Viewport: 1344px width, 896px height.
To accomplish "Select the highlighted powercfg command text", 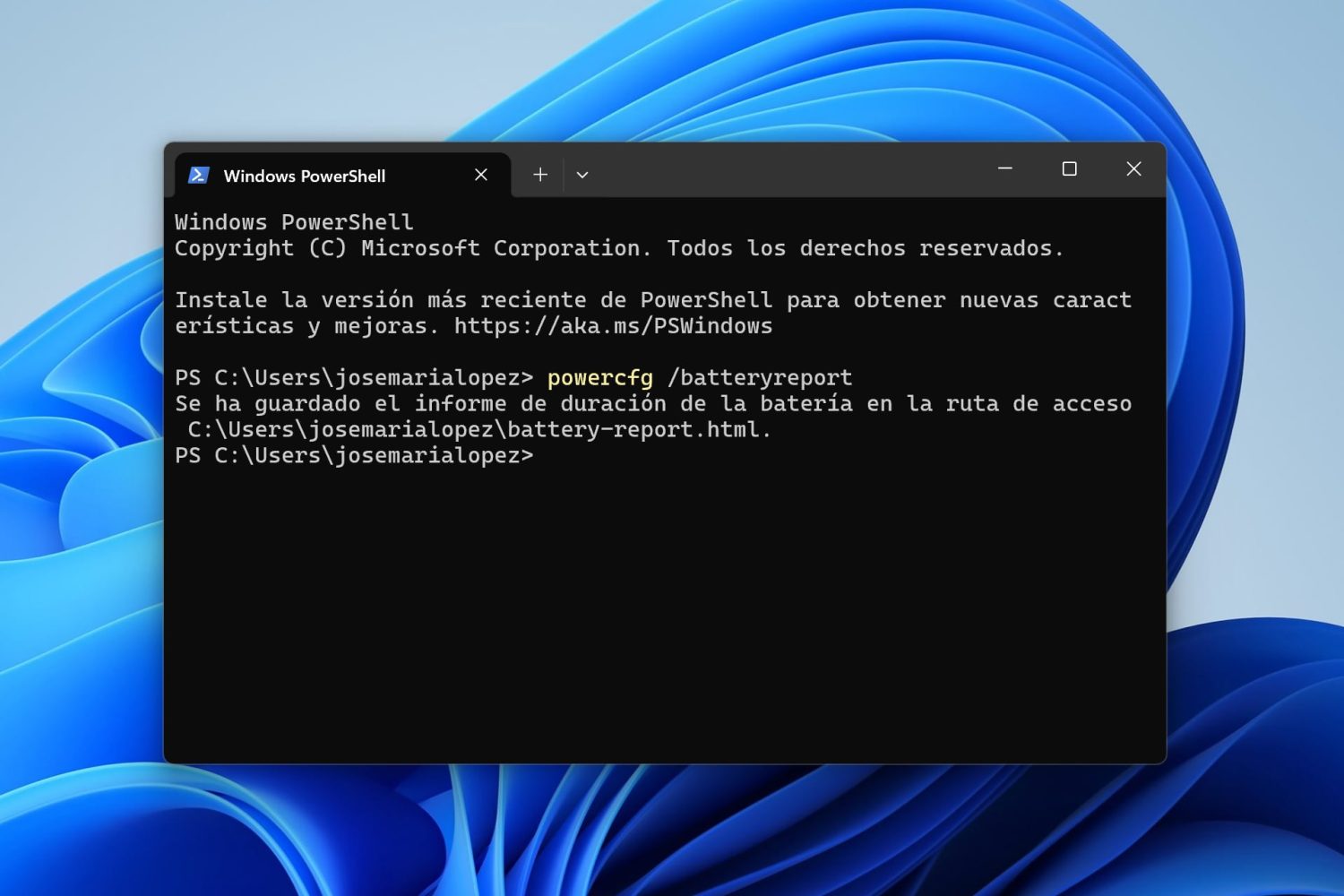I will coord(599,377).
